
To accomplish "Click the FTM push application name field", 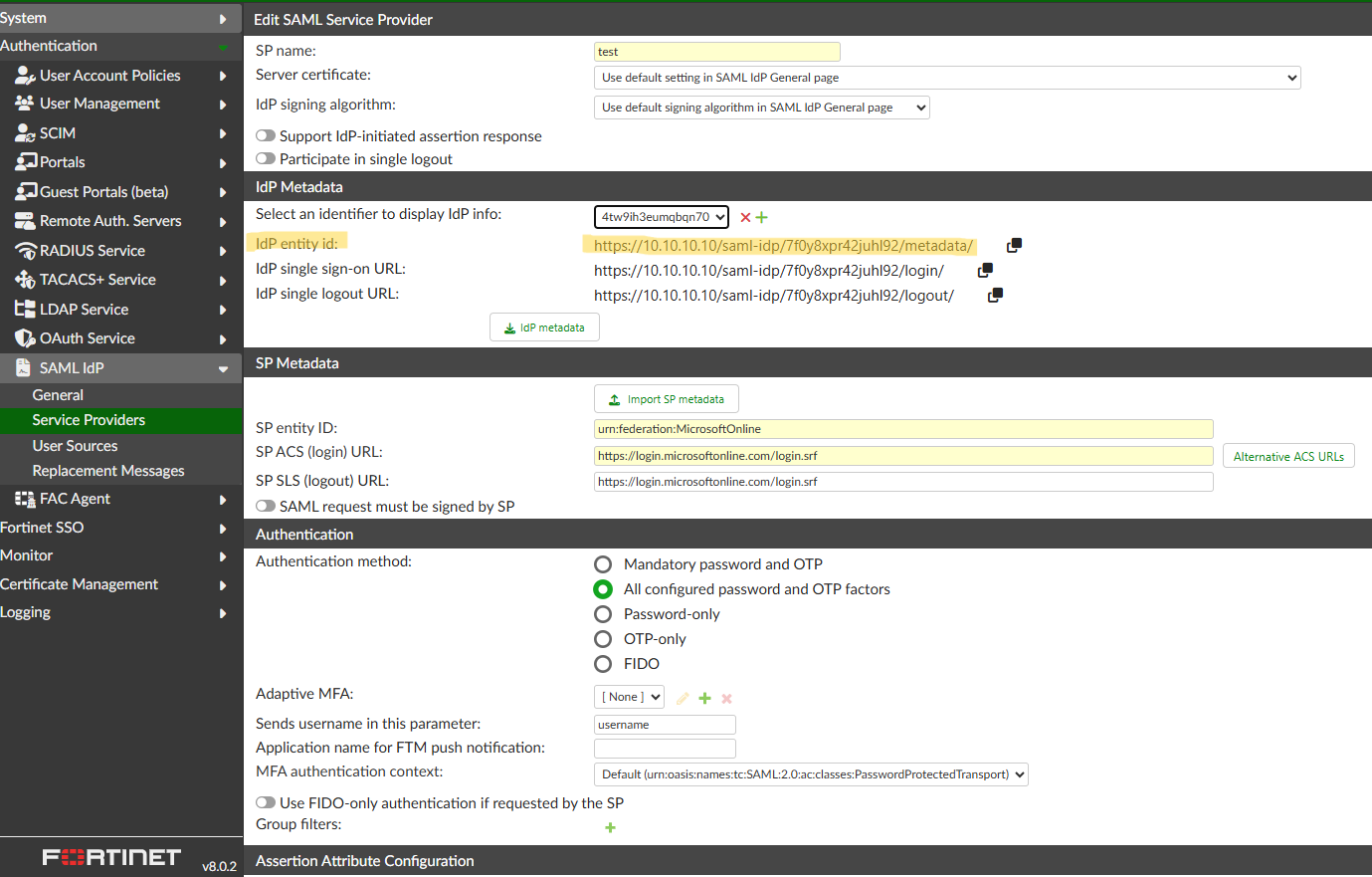I will tap(665, 749).
